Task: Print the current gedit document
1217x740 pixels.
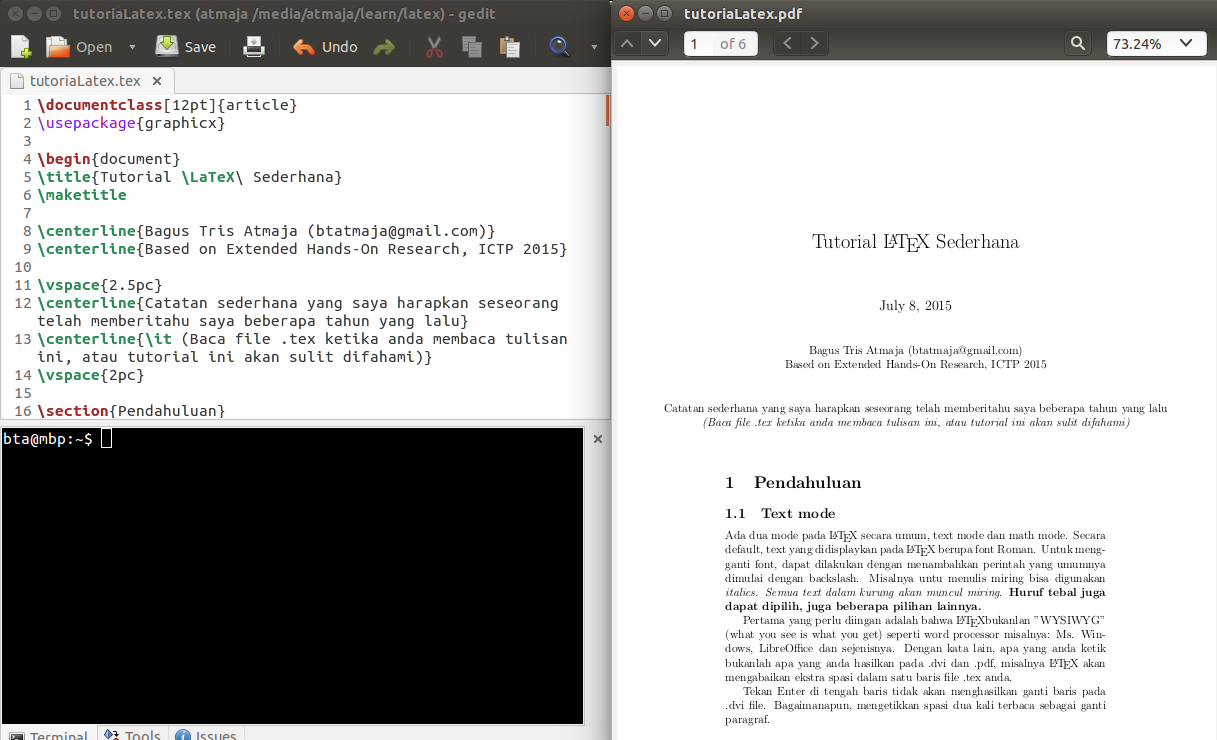Action: (254, 46)
